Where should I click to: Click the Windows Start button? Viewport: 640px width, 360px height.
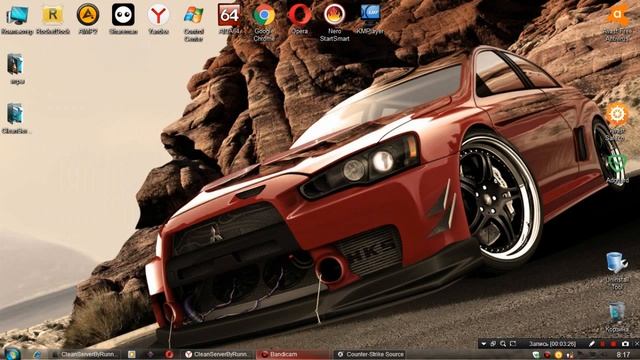point(12,354)
